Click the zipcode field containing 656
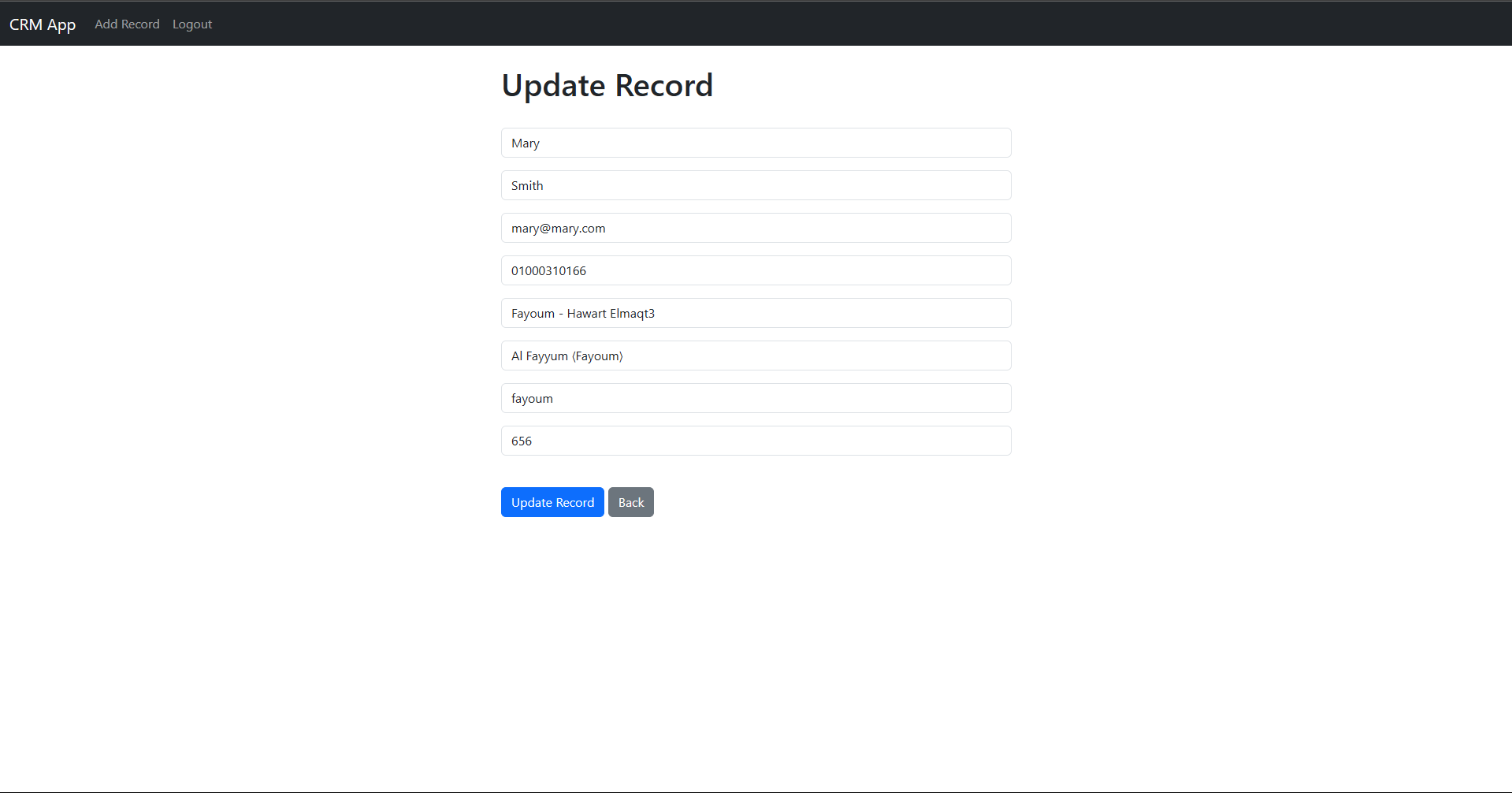Screen dimensions: 1512x793 [x=756, y=441]
